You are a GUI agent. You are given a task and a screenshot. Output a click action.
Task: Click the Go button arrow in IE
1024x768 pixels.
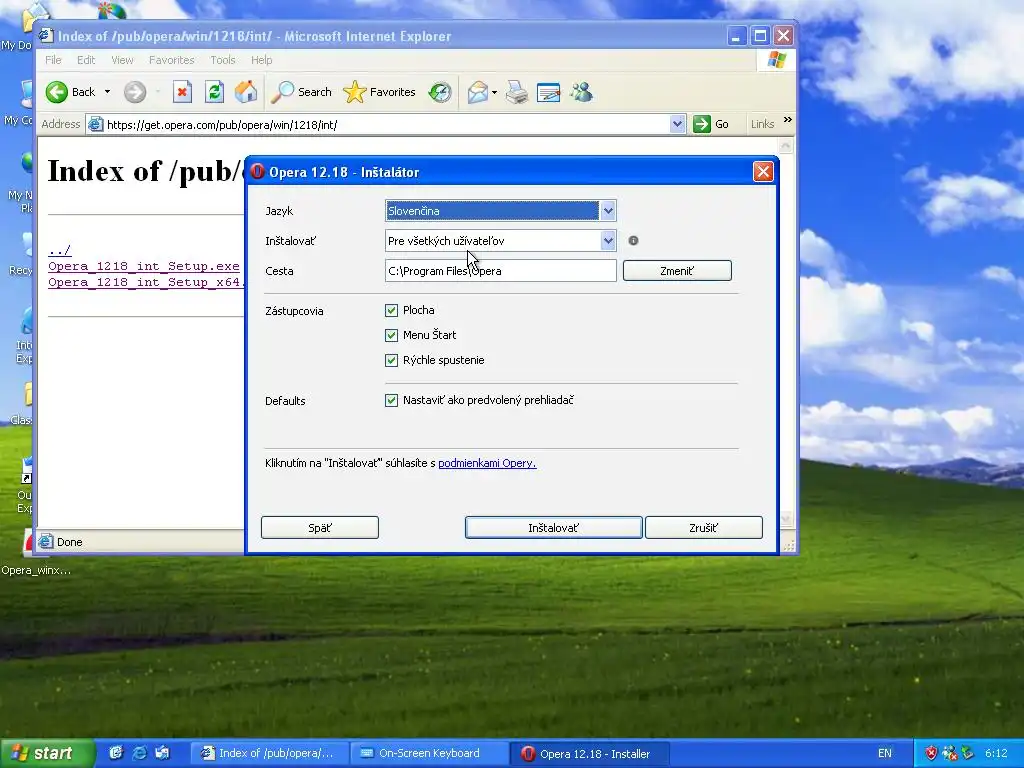click(x=701, y=124)
